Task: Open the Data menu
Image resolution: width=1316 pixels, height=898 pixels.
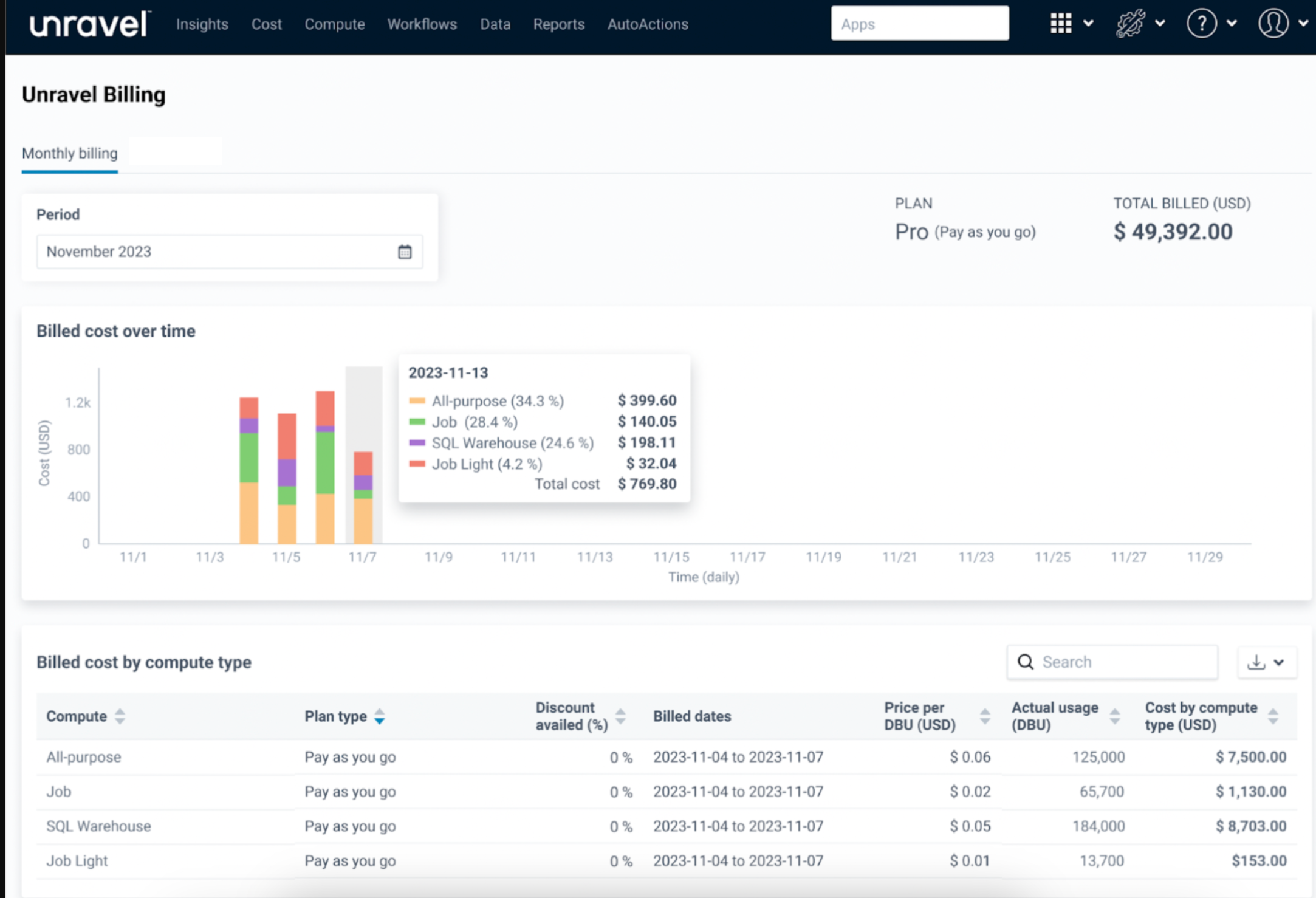Action: tap(495, 24)
